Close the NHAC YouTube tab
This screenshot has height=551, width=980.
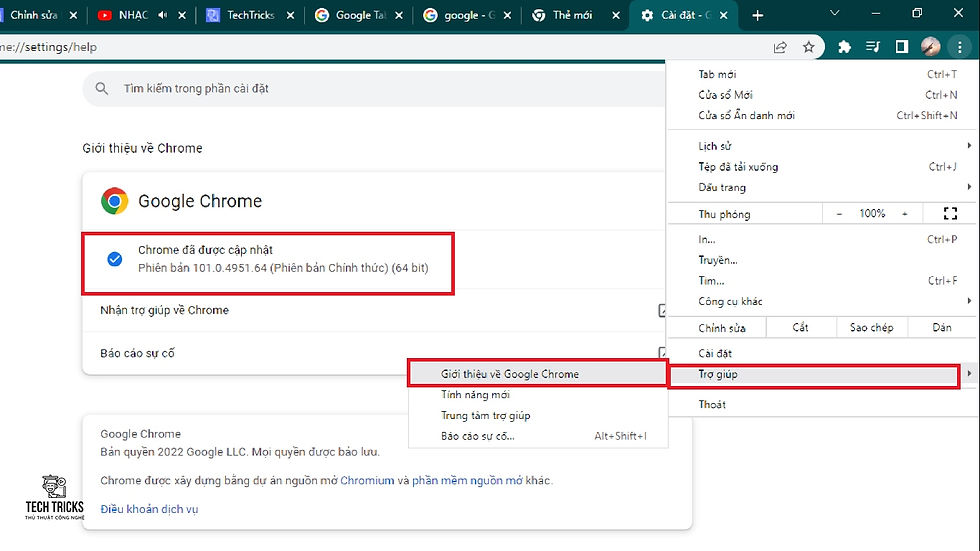click(x=182, y=16)
